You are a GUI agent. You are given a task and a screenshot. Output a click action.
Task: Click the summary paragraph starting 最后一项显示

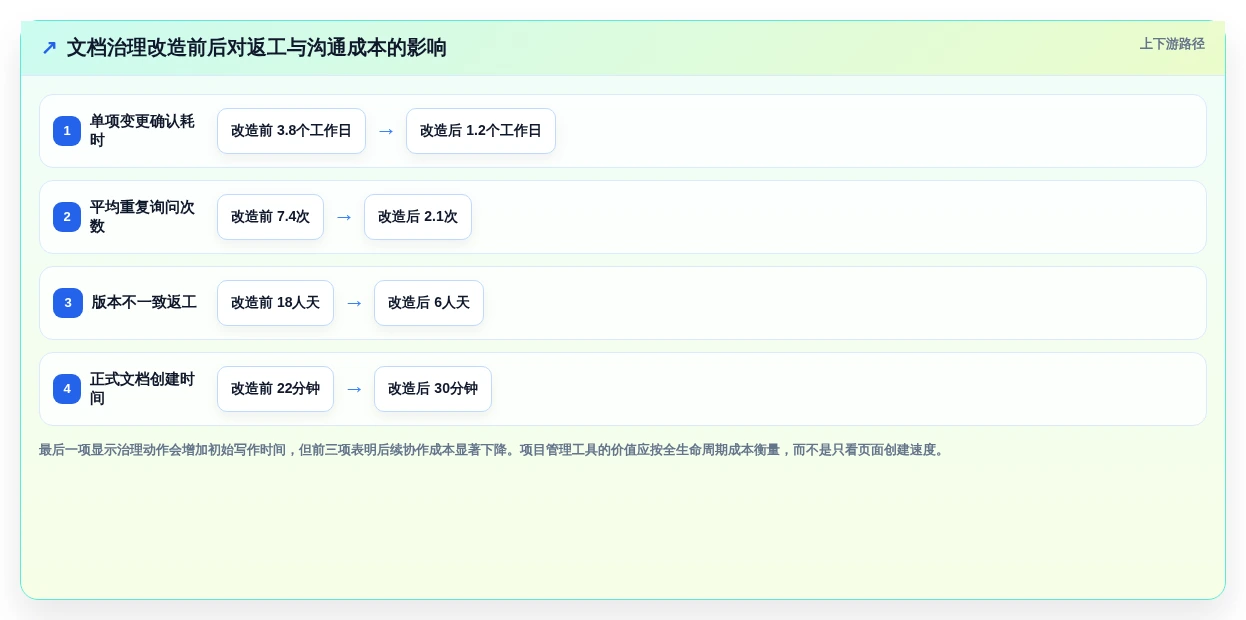pyautogui.click(x=494, y=450)
